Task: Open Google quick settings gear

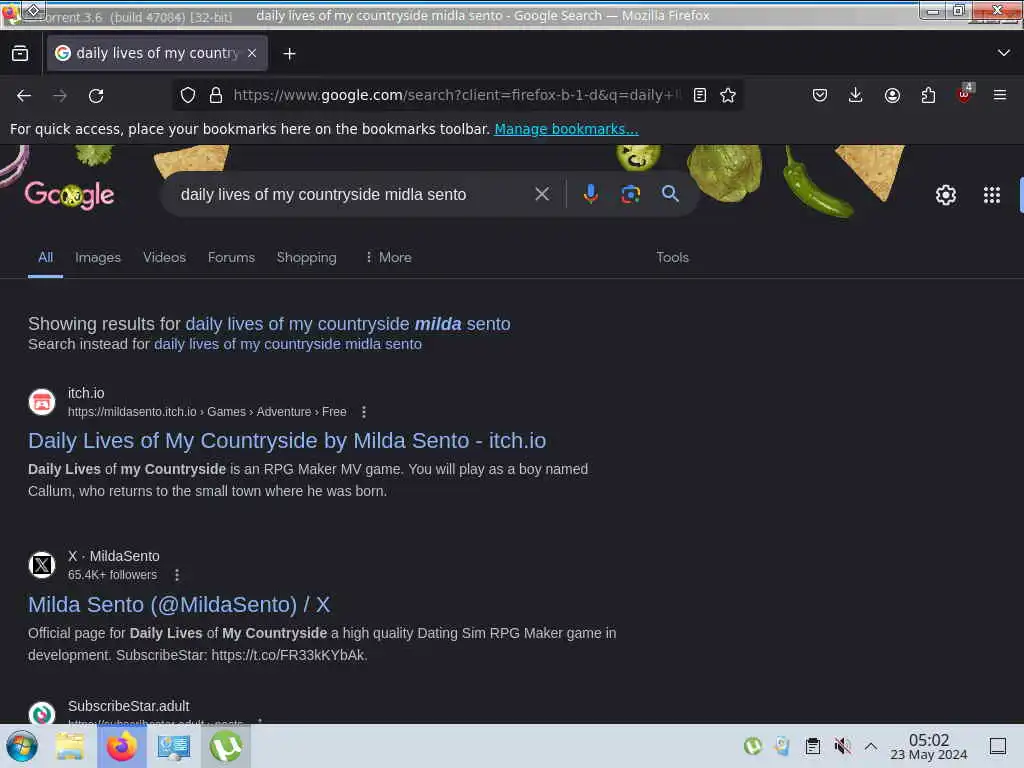Action: [946, 195]
